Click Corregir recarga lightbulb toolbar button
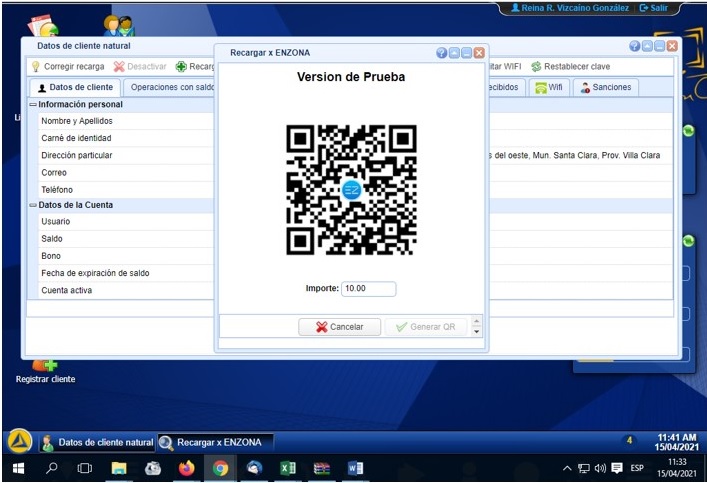Image resolution: width=707 pixels, height=483 pixels. tap(68, 67)
